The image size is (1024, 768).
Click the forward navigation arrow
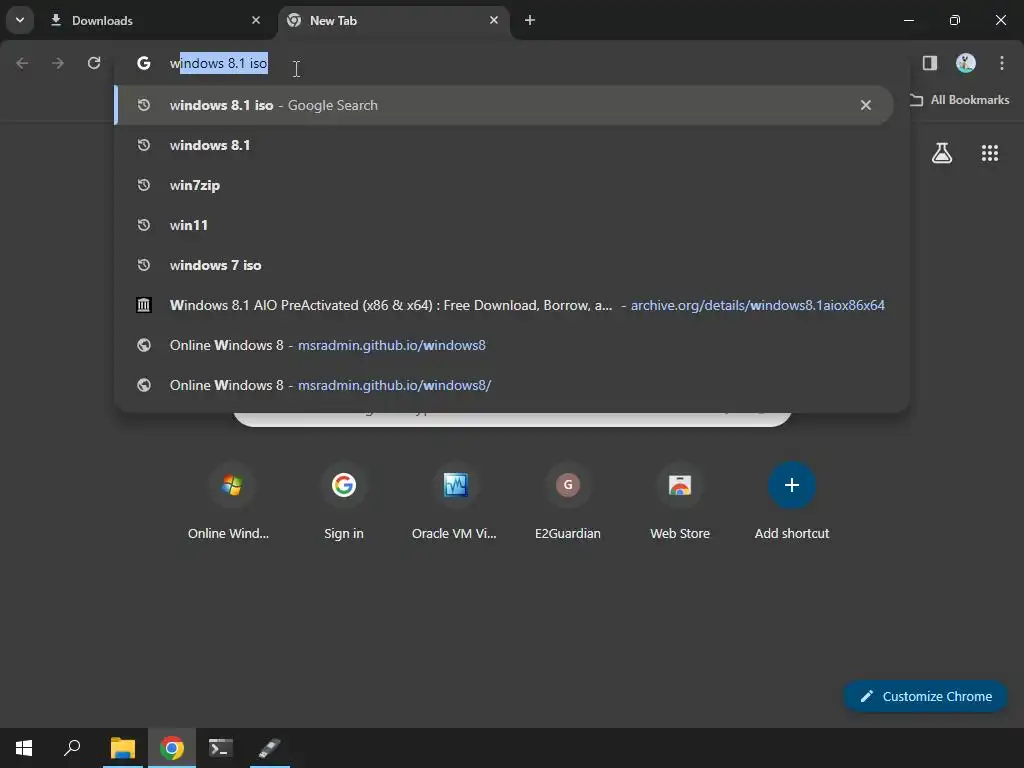click(x=58, y=63)
